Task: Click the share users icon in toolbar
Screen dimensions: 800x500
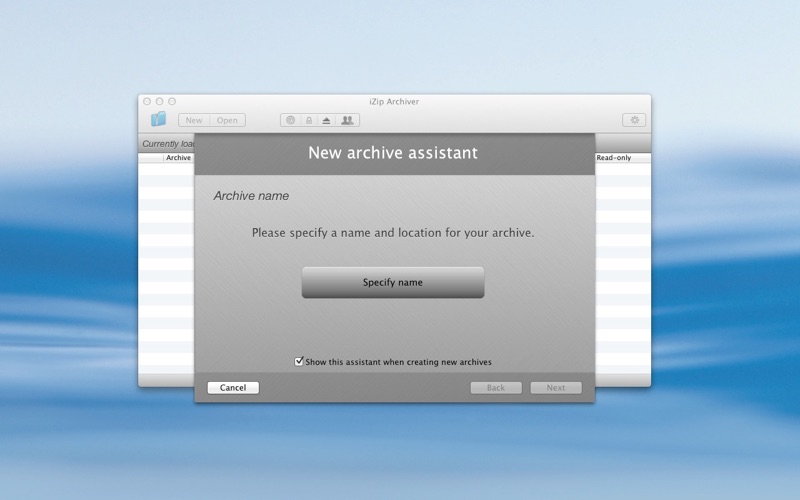Action: 347,120
